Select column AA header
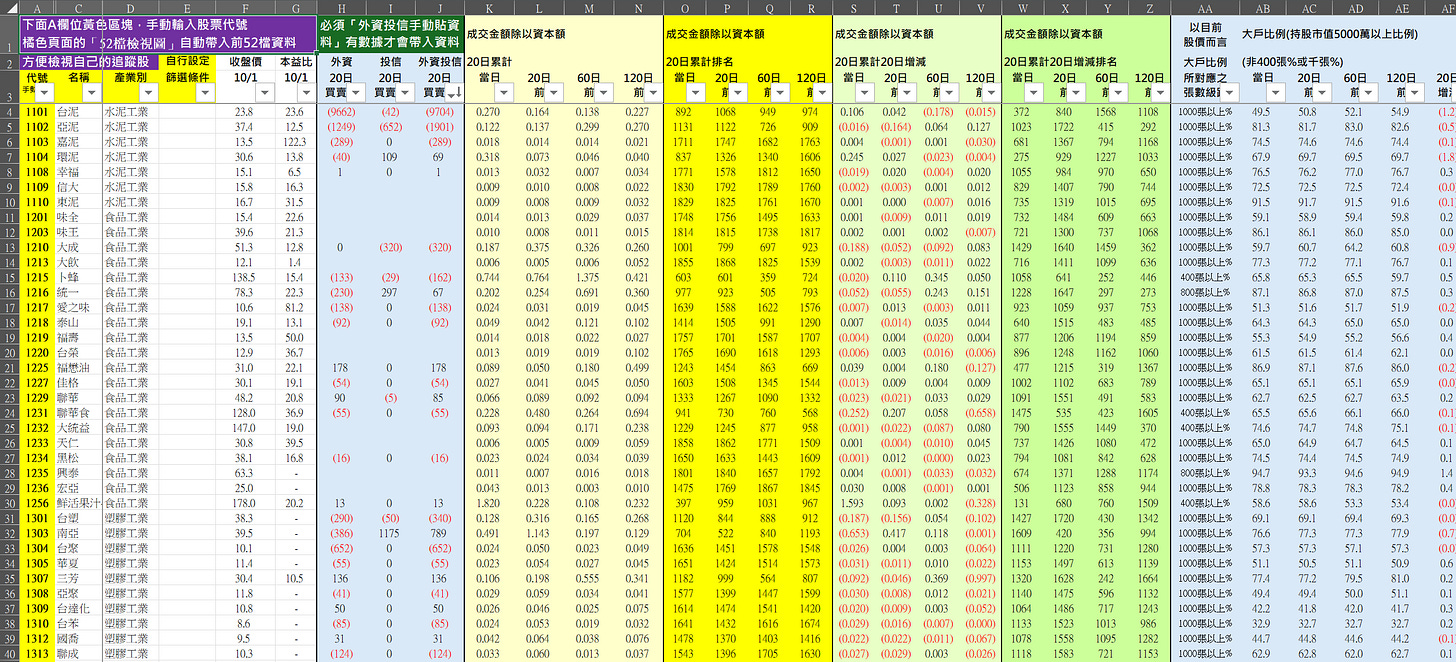This screenshot has width=1456, height=662. (x=1204, y=6)
